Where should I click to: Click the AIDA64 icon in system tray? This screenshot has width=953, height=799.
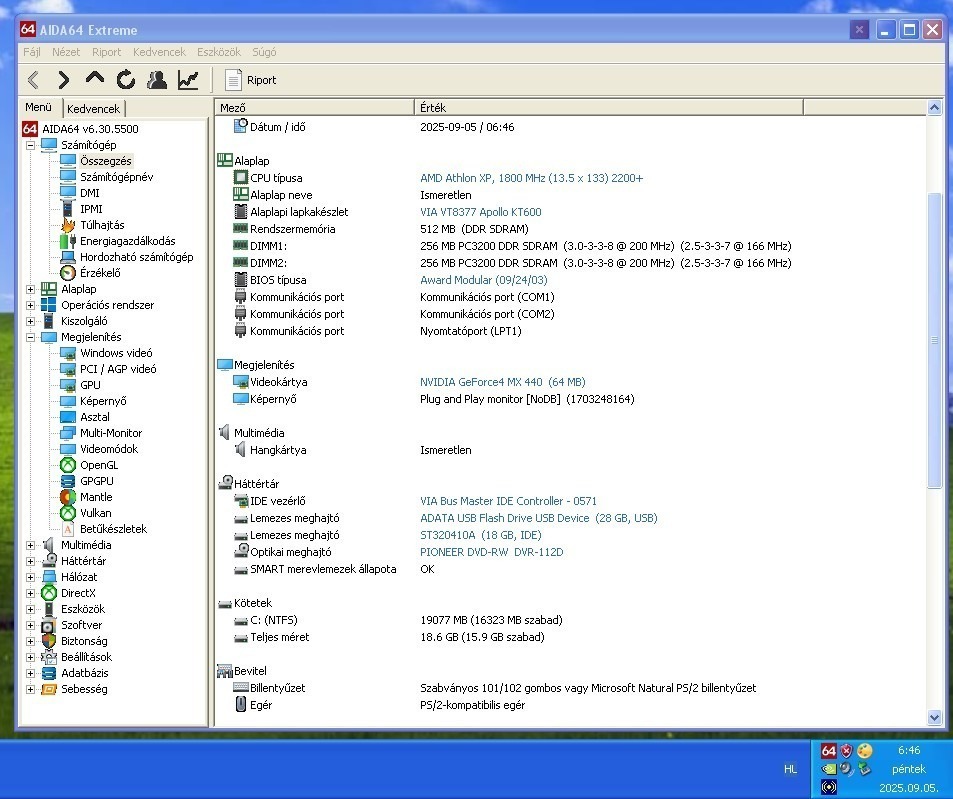tap(828, 750)
